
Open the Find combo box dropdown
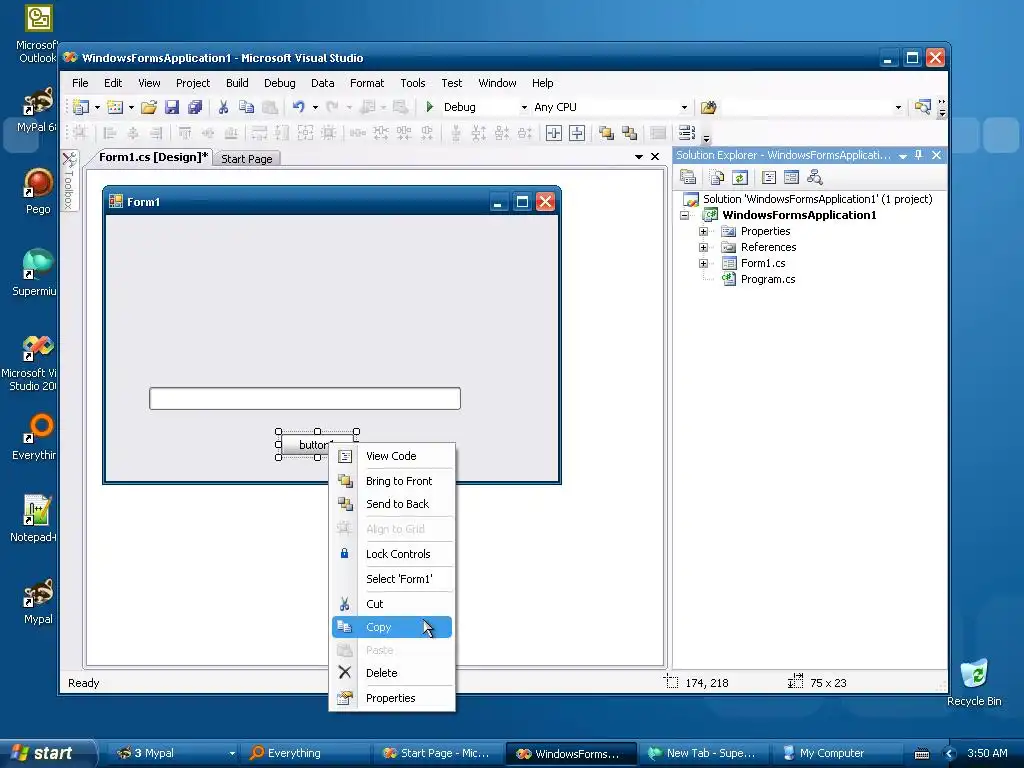(x=899, y=108)
